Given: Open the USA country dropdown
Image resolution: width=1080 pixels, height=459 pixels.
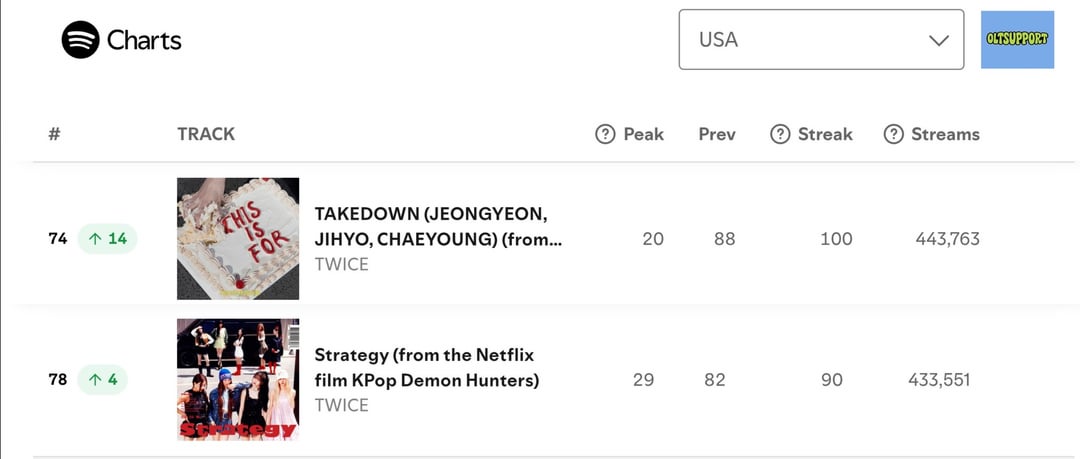Looking at the screenshot, I should (820, 40).
